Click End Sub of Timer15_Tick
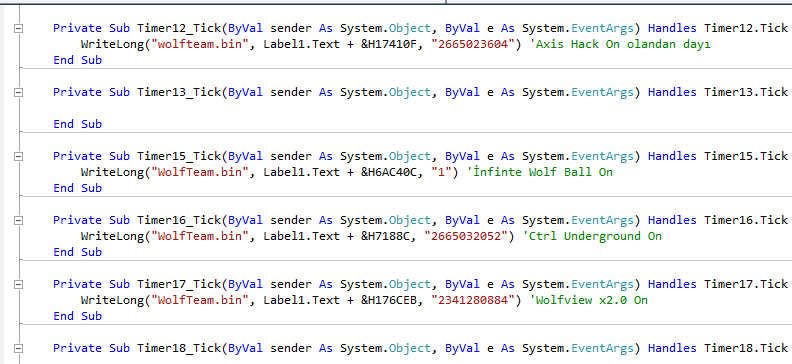This screenshot has width=792, height=364. tap(78, 188)
